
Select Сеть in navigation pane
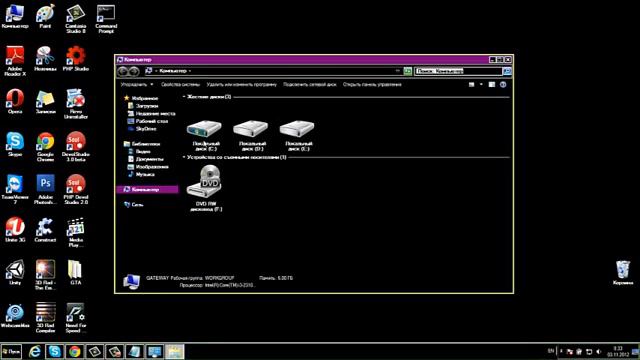tap(133, 205)
